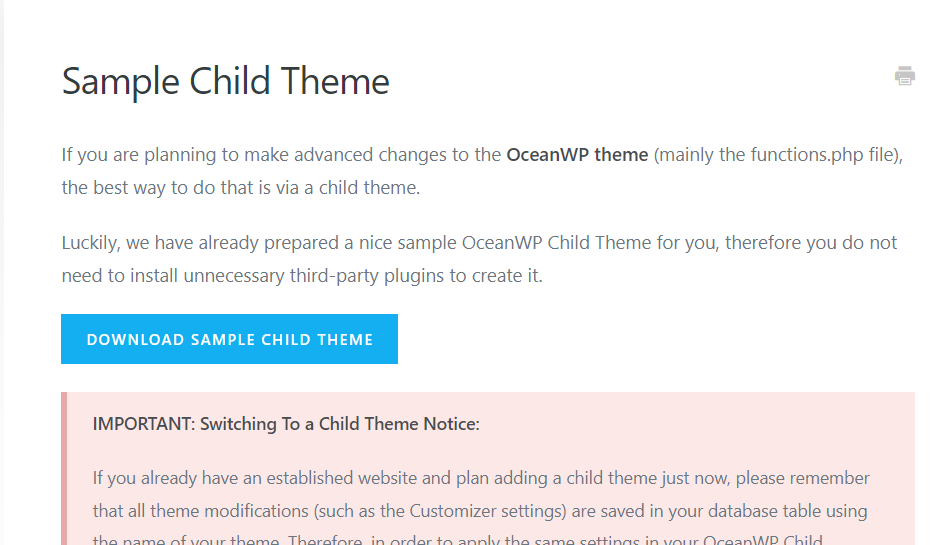Click the sentence ending via a child theme

[x=241, y=188]
